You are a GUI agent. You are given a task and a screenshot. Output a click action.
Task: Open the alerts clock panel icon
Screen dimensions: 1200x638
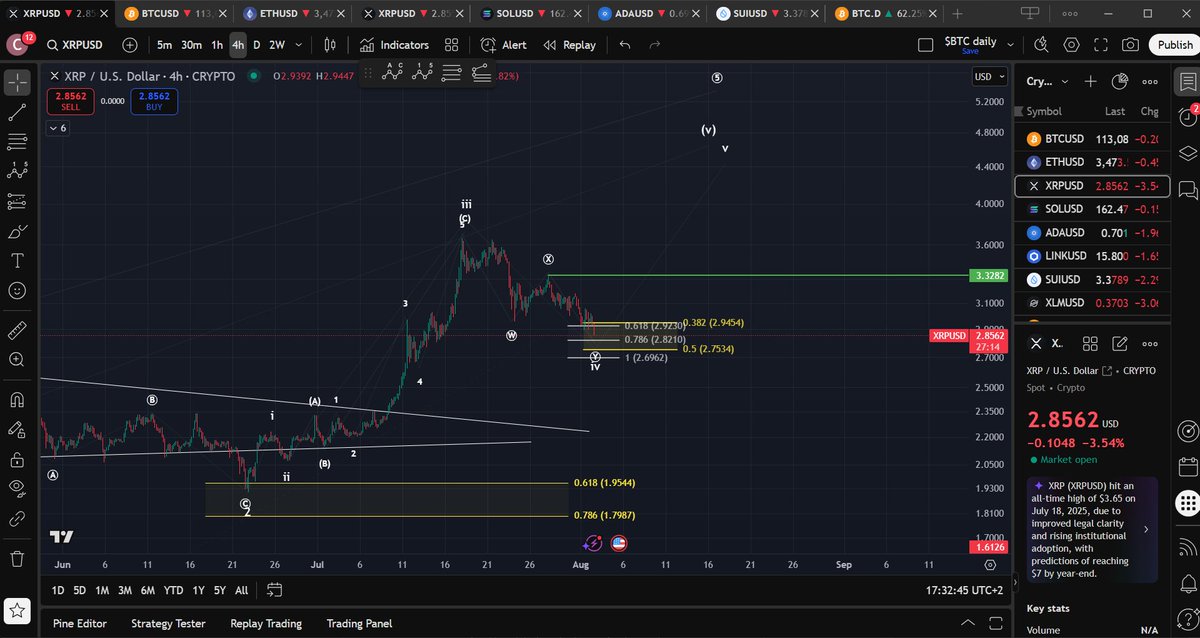click(x=1187, y=116)
